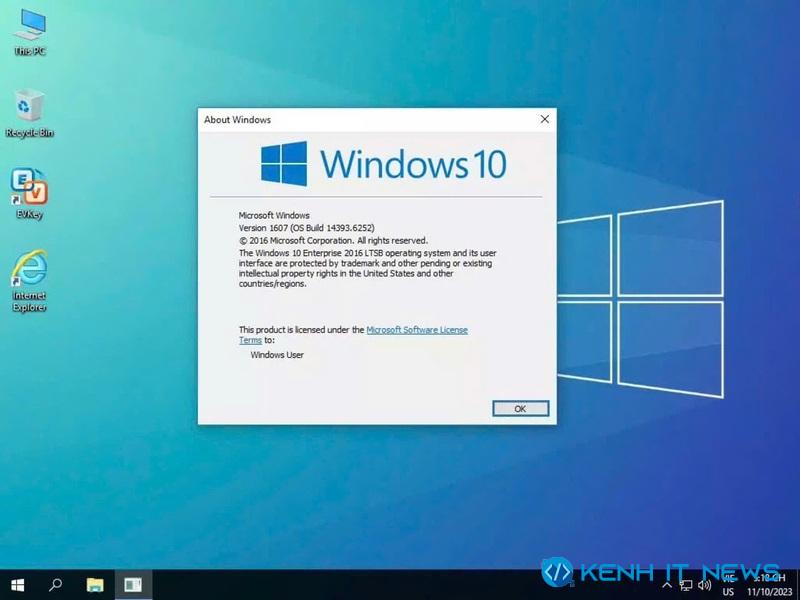Close the About Windows dialog

pyautogui.click(x=544, y=119)
